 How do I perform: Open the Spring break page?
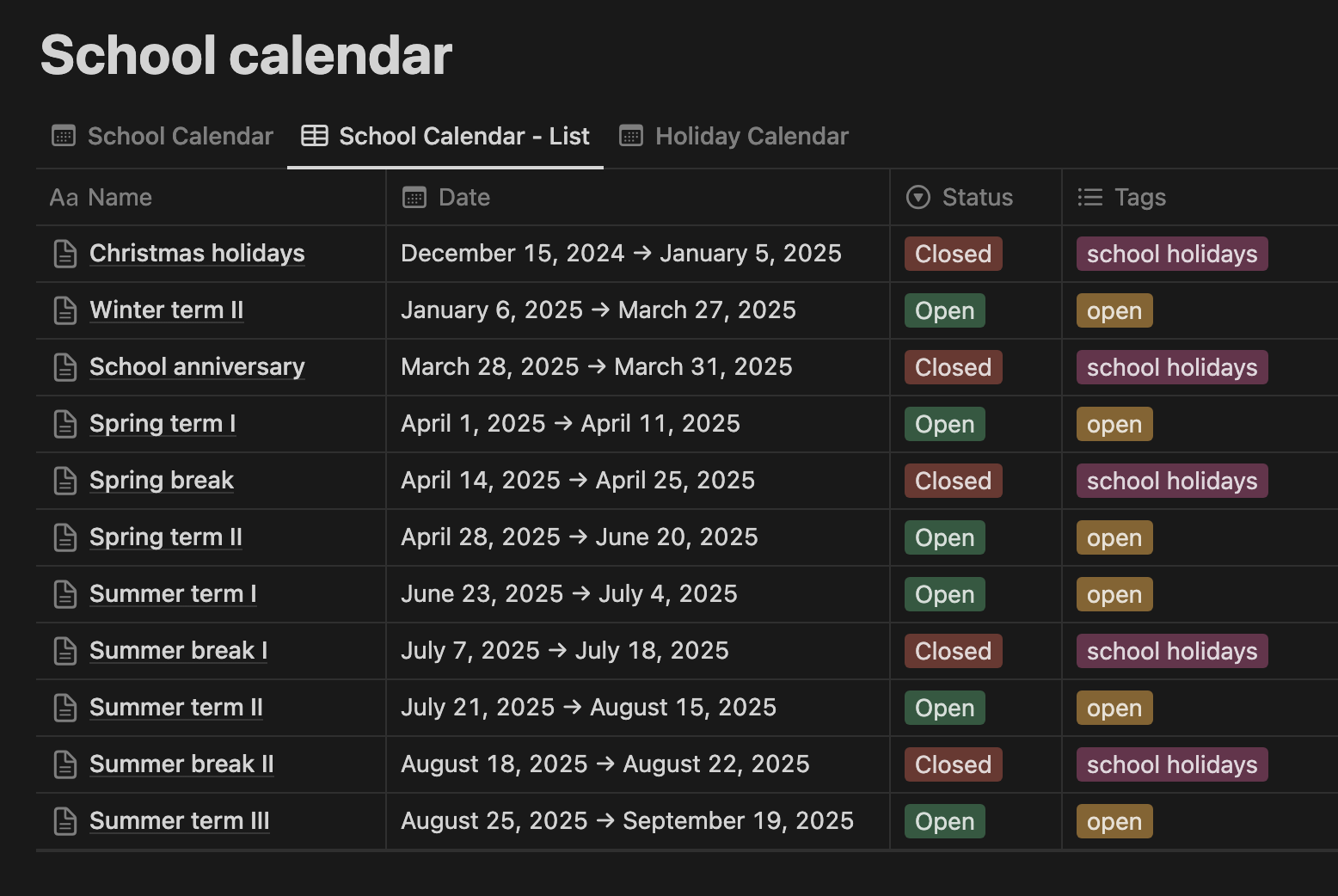pos(162,481)
